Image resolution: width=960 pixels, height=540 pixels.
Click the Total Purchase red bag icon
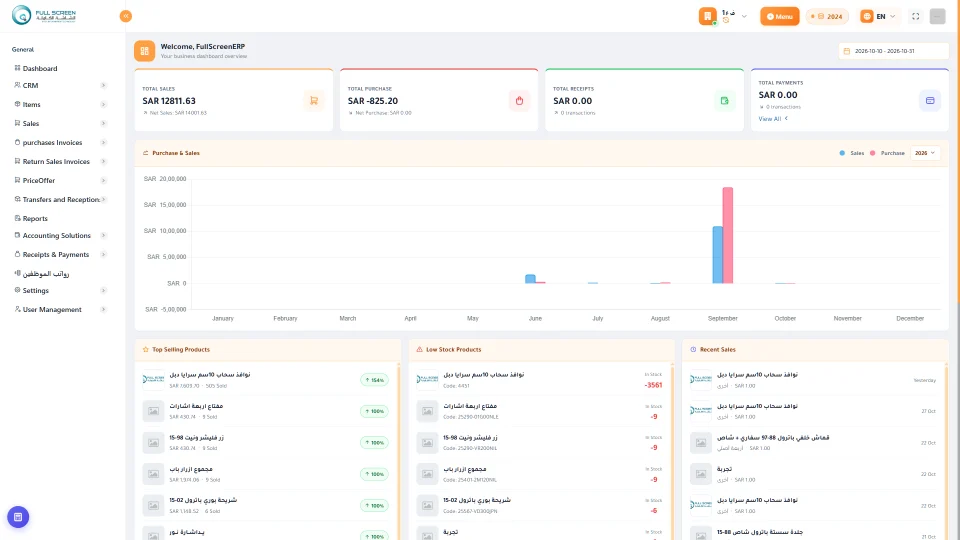(519, 100)
